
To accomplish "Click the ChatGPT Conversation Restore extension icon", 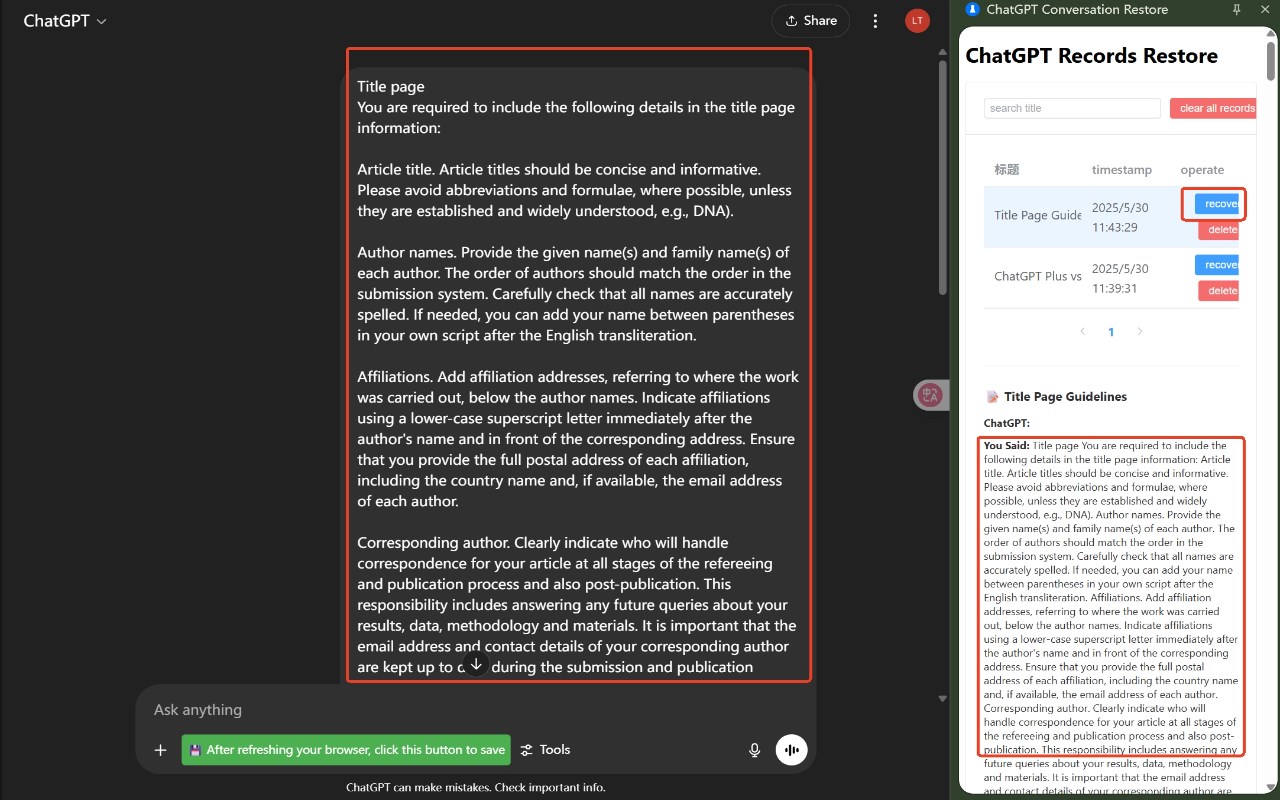I will tap(972, 9).
